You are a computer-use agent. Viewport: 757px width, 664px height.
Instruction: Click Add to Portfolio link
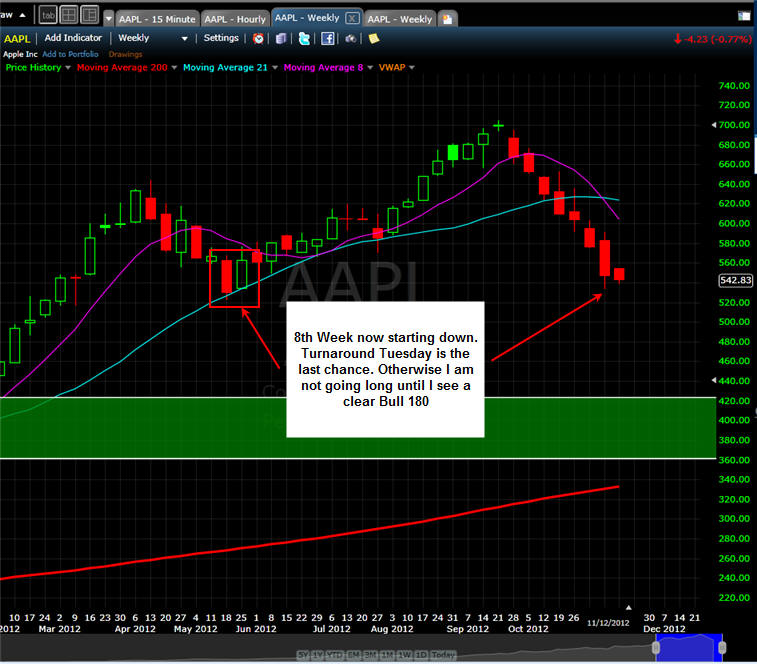tap(70, 54)
